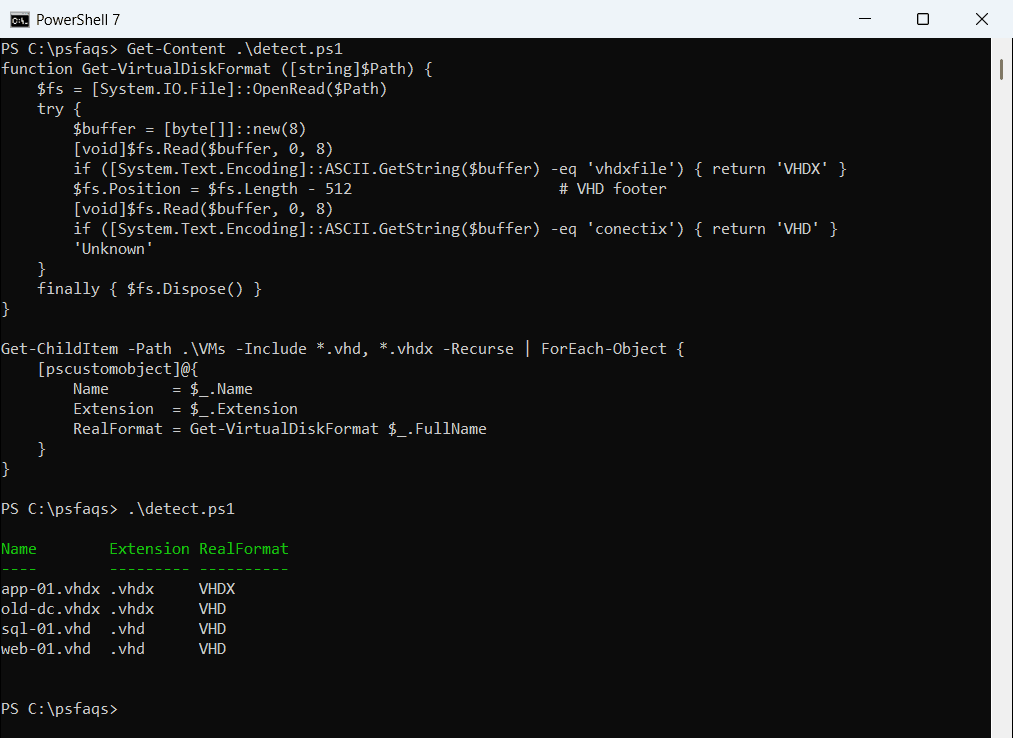Click '.vhdx' extension in app-01 row
The height and width of the screenshot is (738, 1013).
pos(132,590)
